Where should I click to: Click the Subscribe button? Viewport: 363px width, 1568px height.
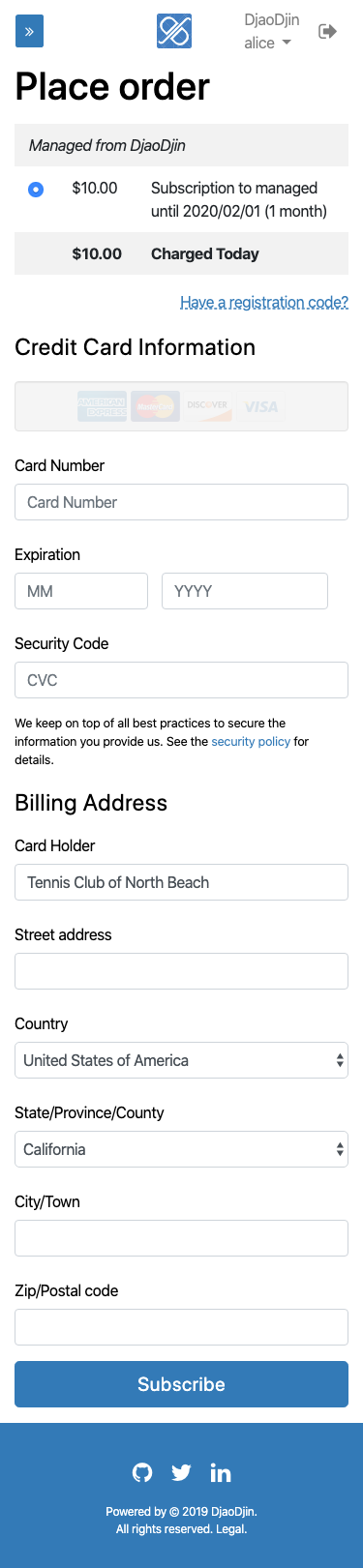[181, 1384]
